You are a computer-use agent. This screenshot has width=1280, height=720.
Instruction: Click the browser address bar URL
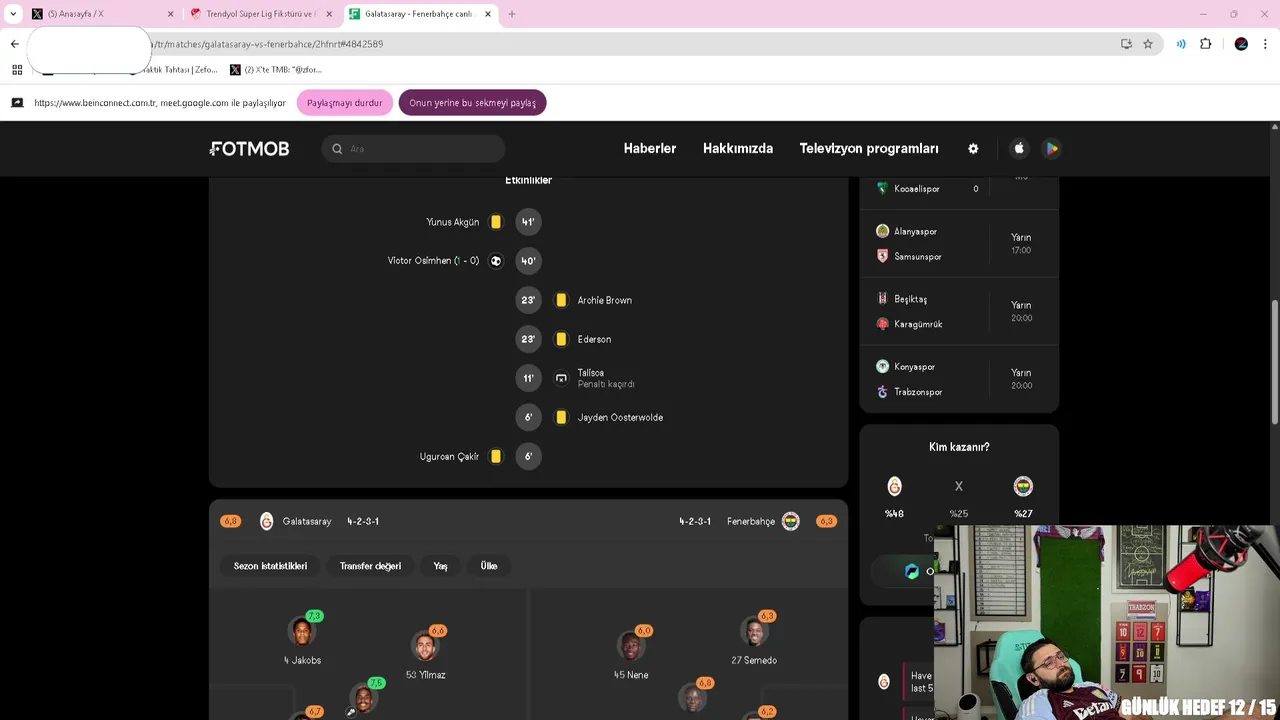[x=600, y=44]
